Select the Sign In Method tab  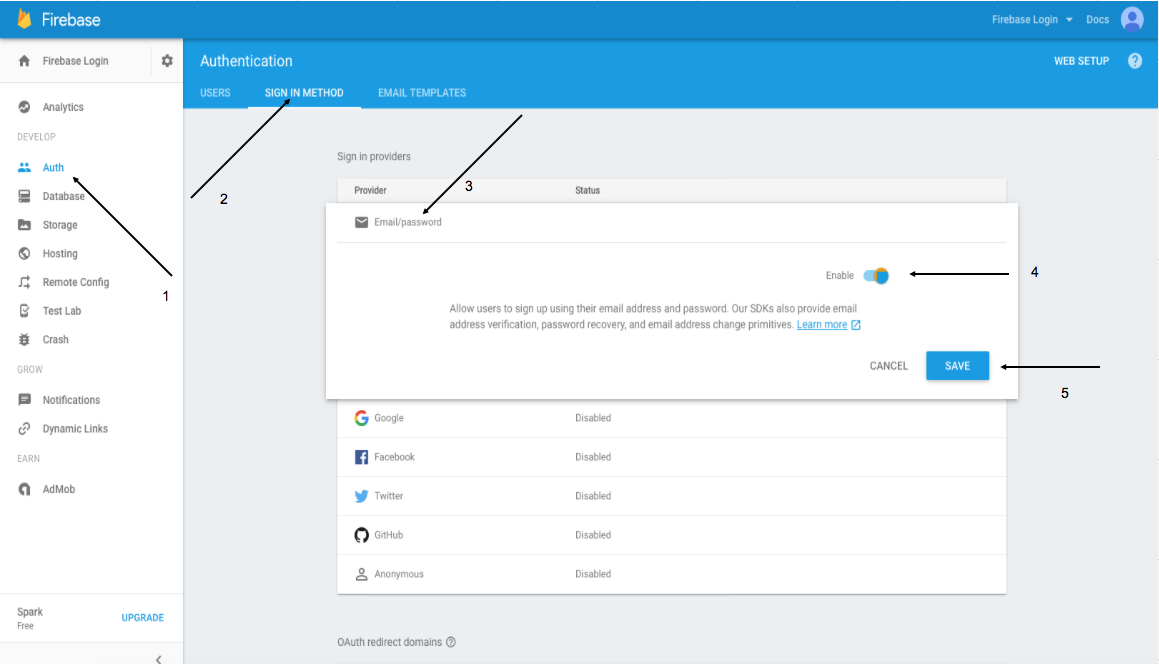304,92
